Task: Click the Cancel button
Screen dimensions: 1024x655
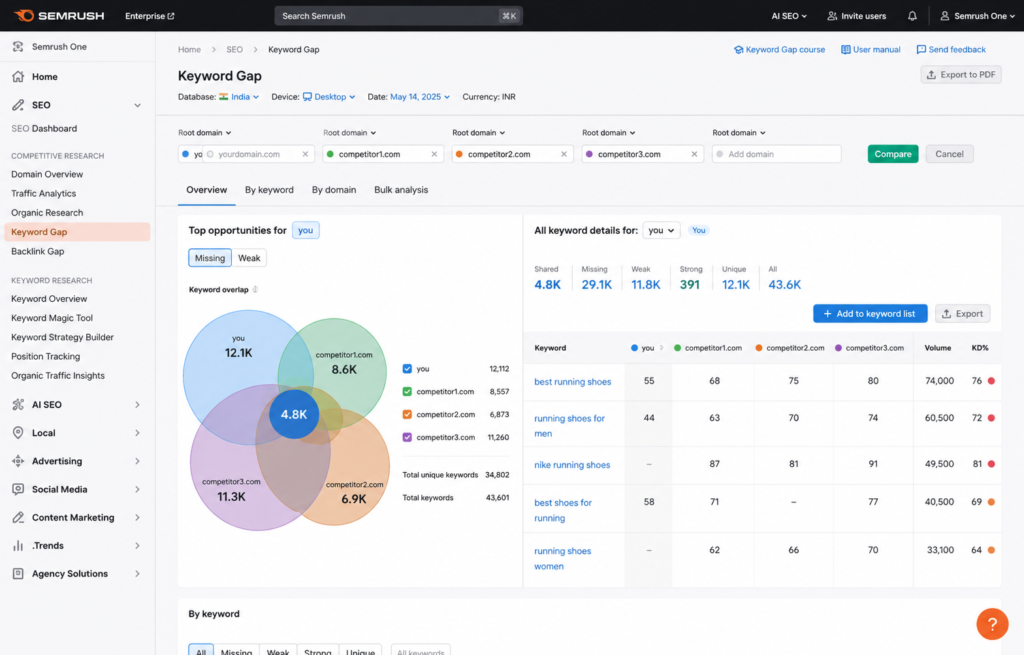Action: [x=949, y=154]
